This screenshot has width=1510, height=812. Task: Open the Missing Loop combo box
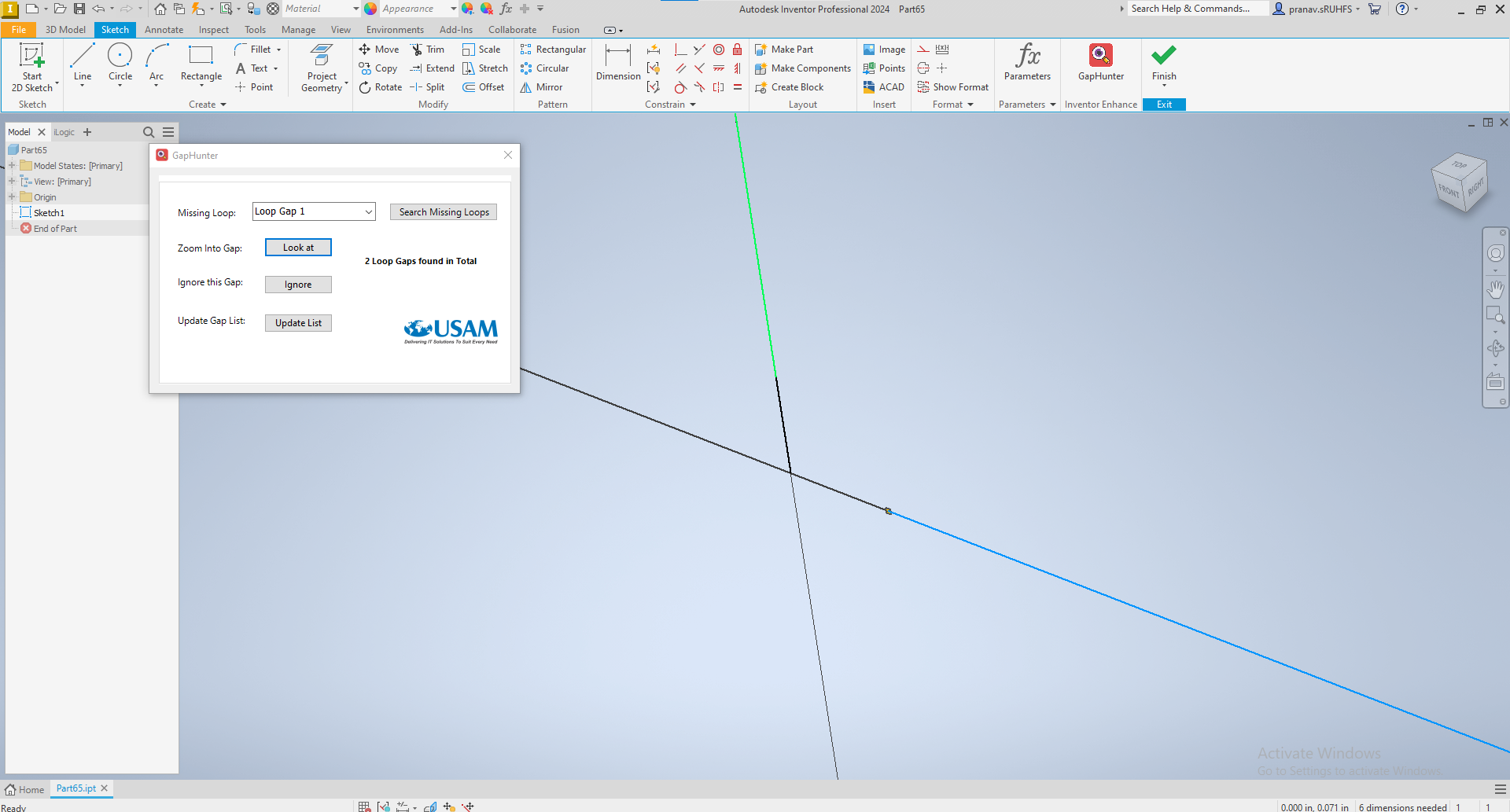click(314, 211)
